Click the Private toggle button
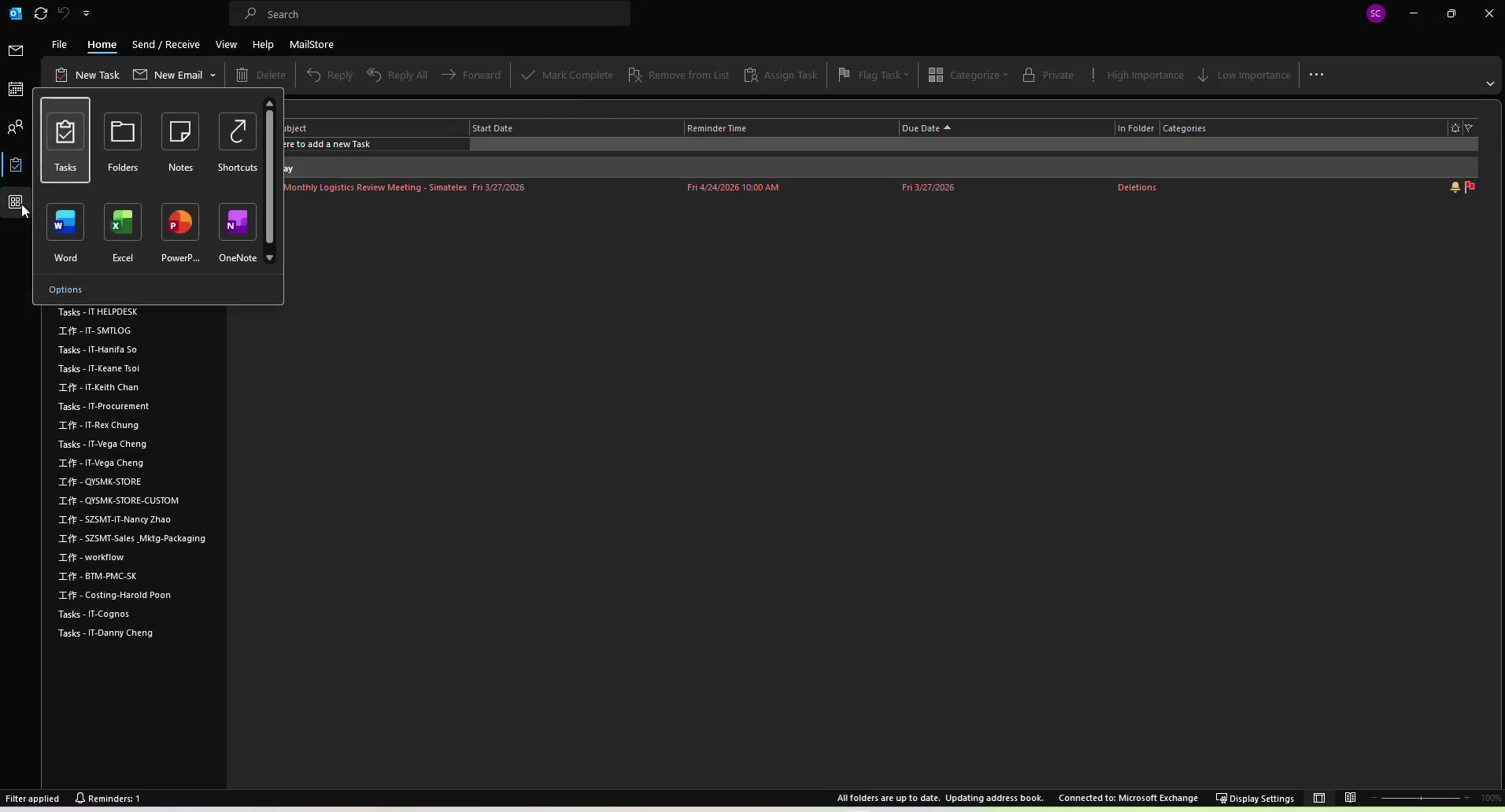1505x812 pixels. [x=1048, y=75]
